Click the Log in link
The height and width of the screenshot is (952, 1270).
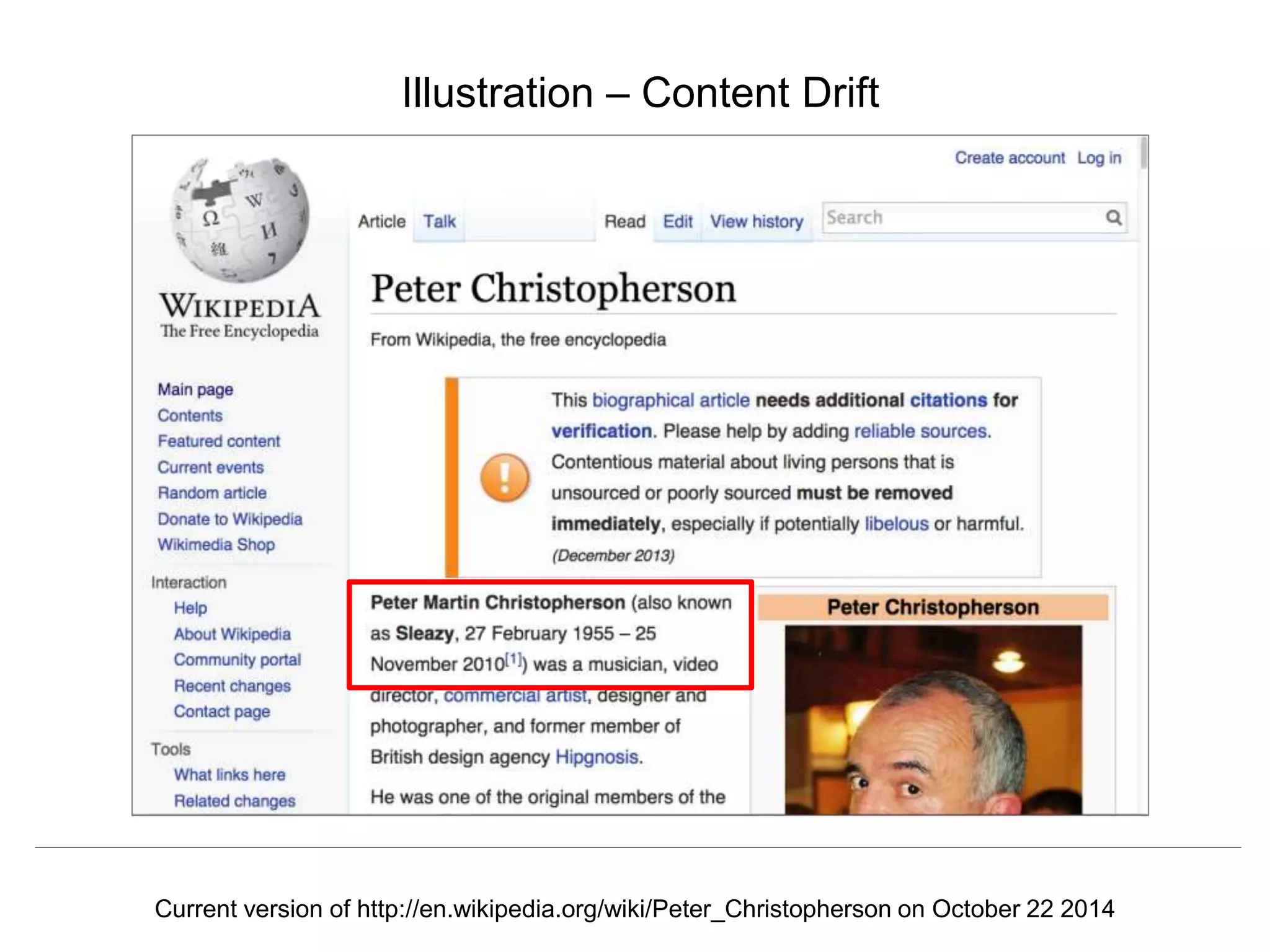click(1099, 158)
